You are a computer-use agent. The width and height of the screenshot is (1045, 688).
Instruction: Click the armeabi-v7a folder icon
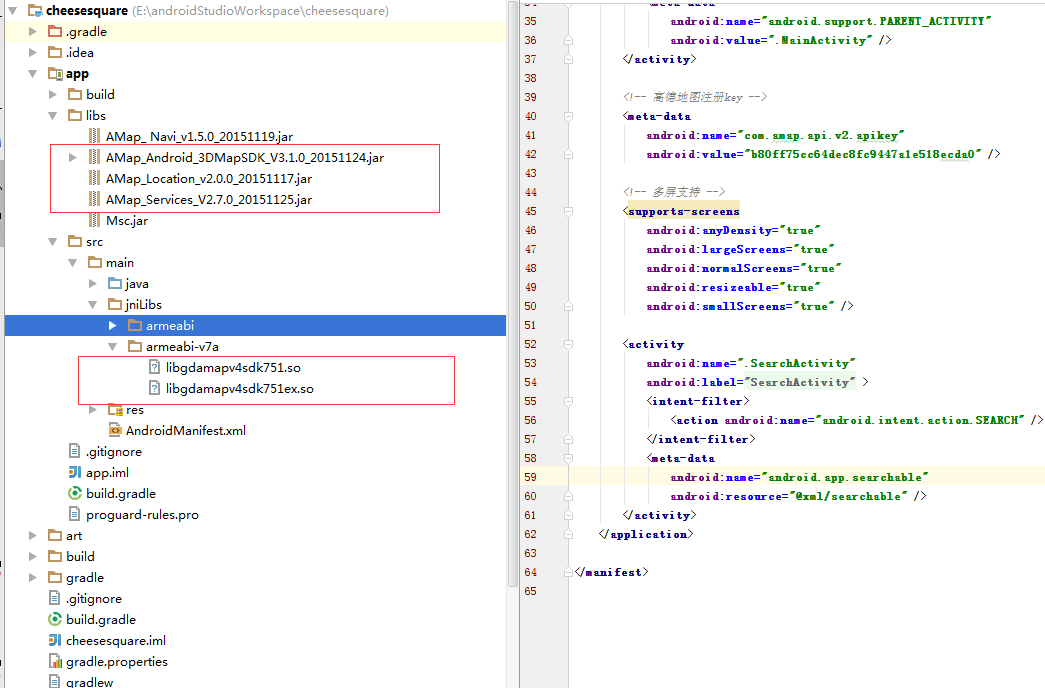click(x=135, y=347)
